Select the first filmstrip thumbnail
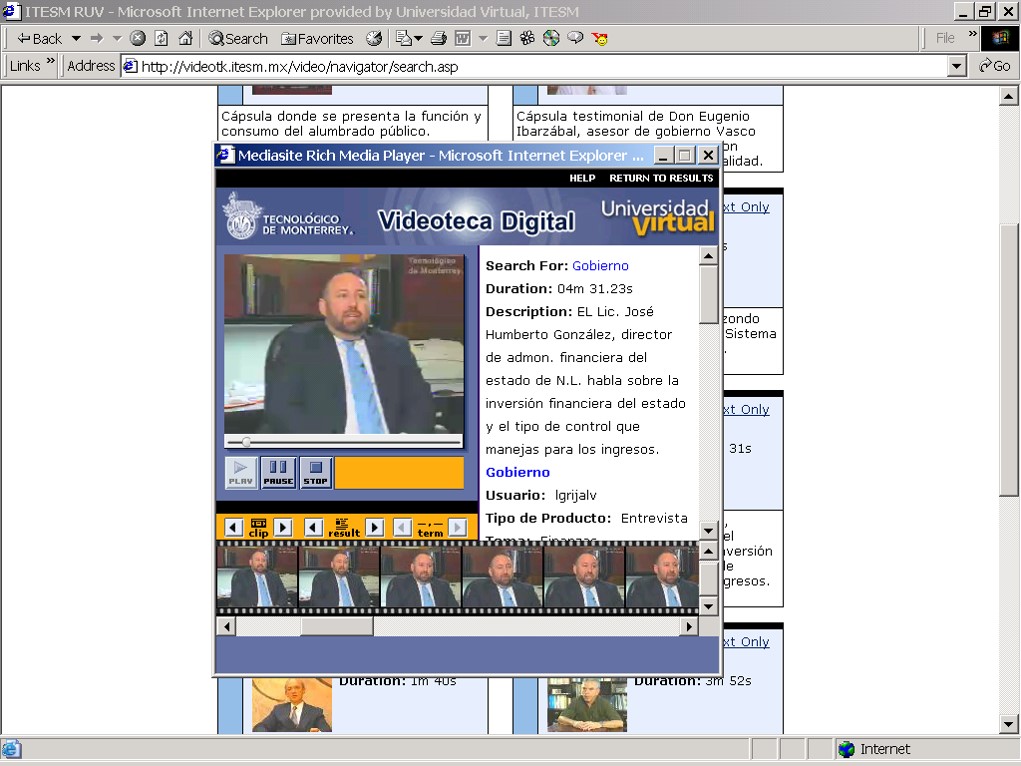 coord(257,578)
